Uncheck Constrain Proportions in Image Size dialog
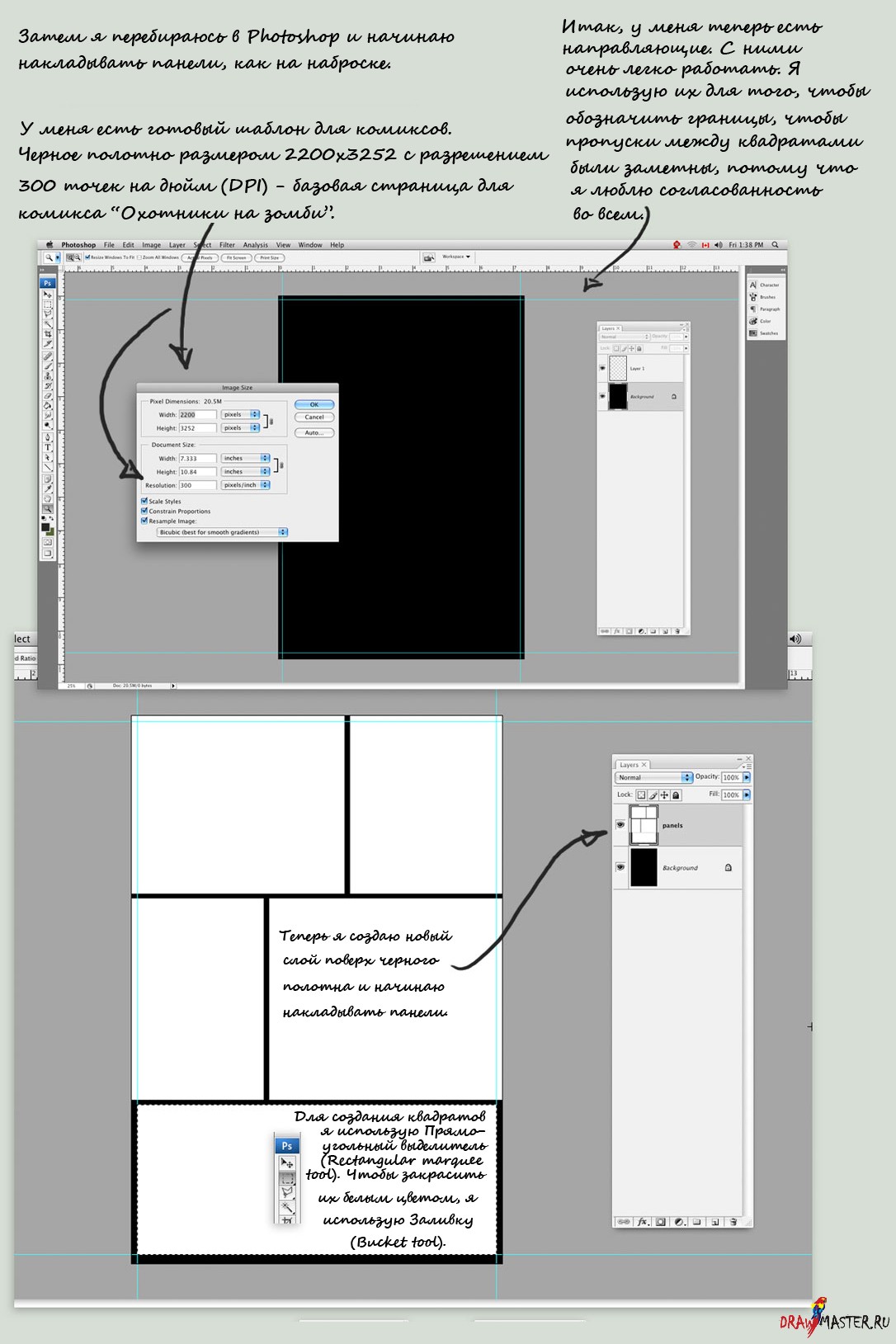Screen dimensions: 896x1344 pyautogui.click(x=144, y=511)
